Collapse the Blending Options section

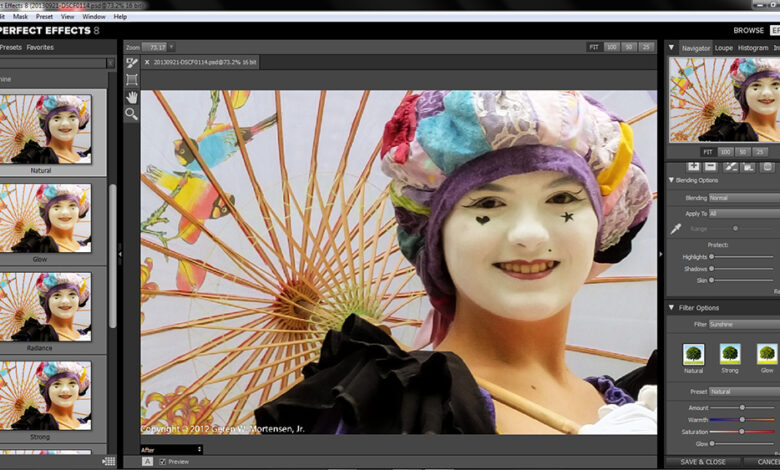(671, 180)
